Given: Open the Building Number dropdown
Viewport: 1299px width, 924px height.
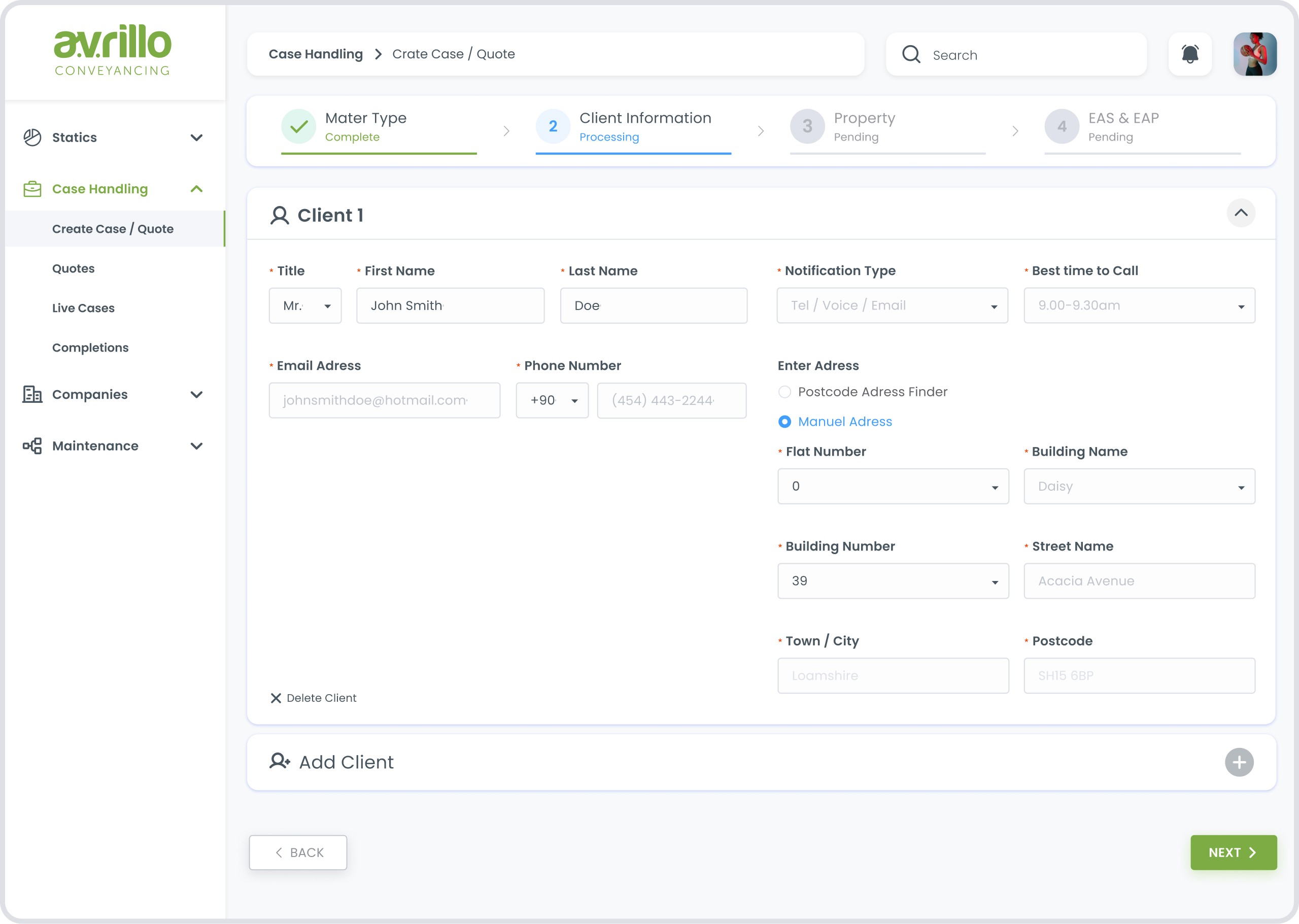Looking at the screenshot, I should click(893, 581).
